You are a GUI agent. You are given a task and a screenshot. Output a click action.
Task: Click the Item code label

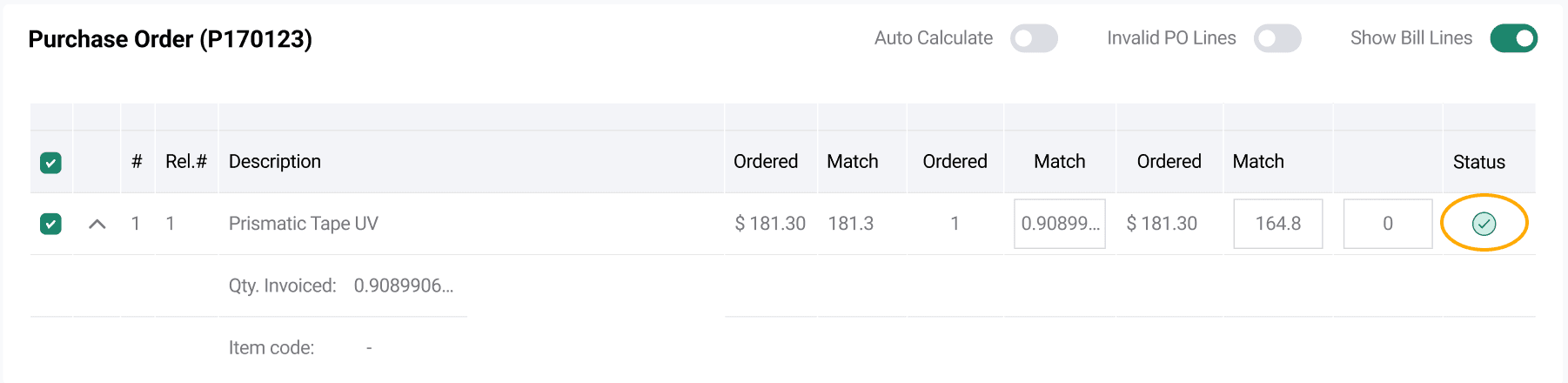point(271,347)
